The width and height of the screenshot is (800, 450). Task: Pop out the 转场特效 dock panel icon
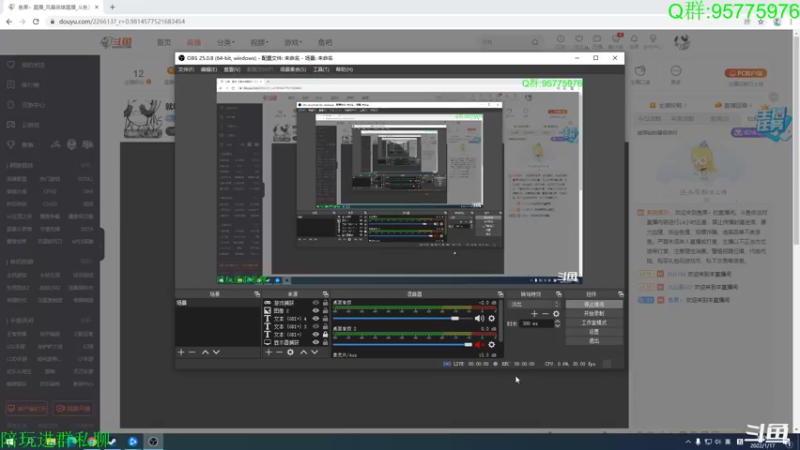(x=559, y=294)
